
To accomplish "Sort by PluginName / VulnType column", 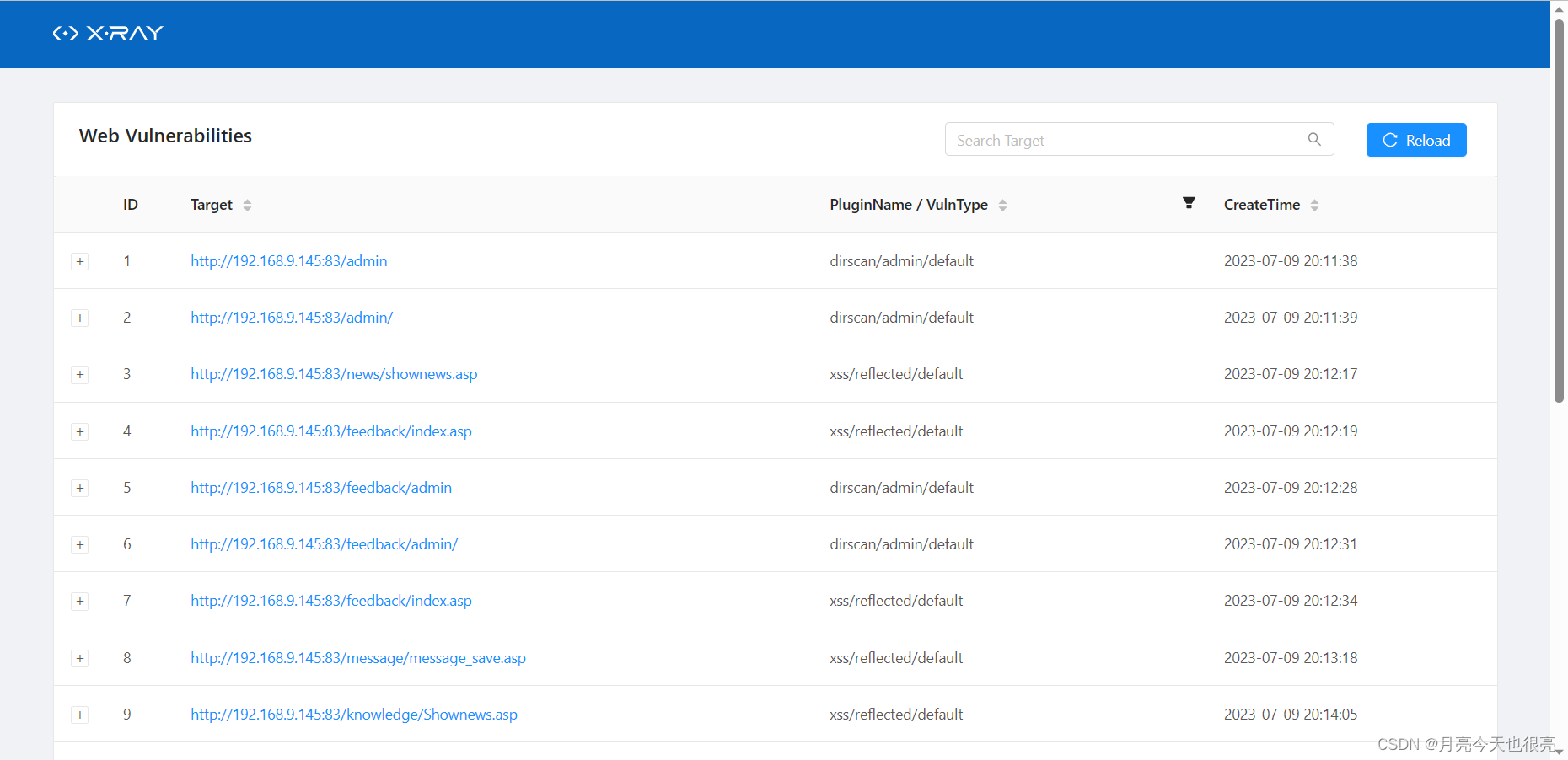I will (x=1002, y=205).
